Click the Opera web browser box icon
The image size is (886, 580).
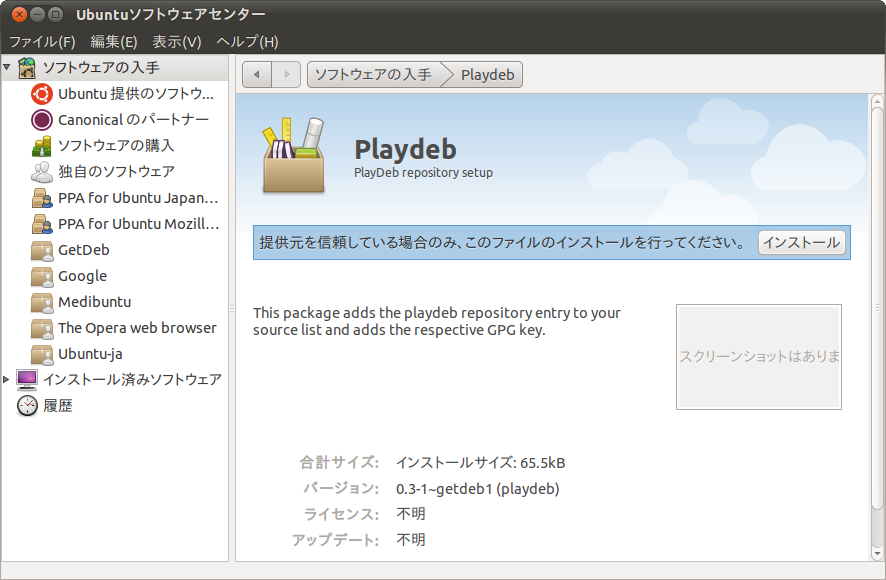pyautogui.click(x=42, y=328)
